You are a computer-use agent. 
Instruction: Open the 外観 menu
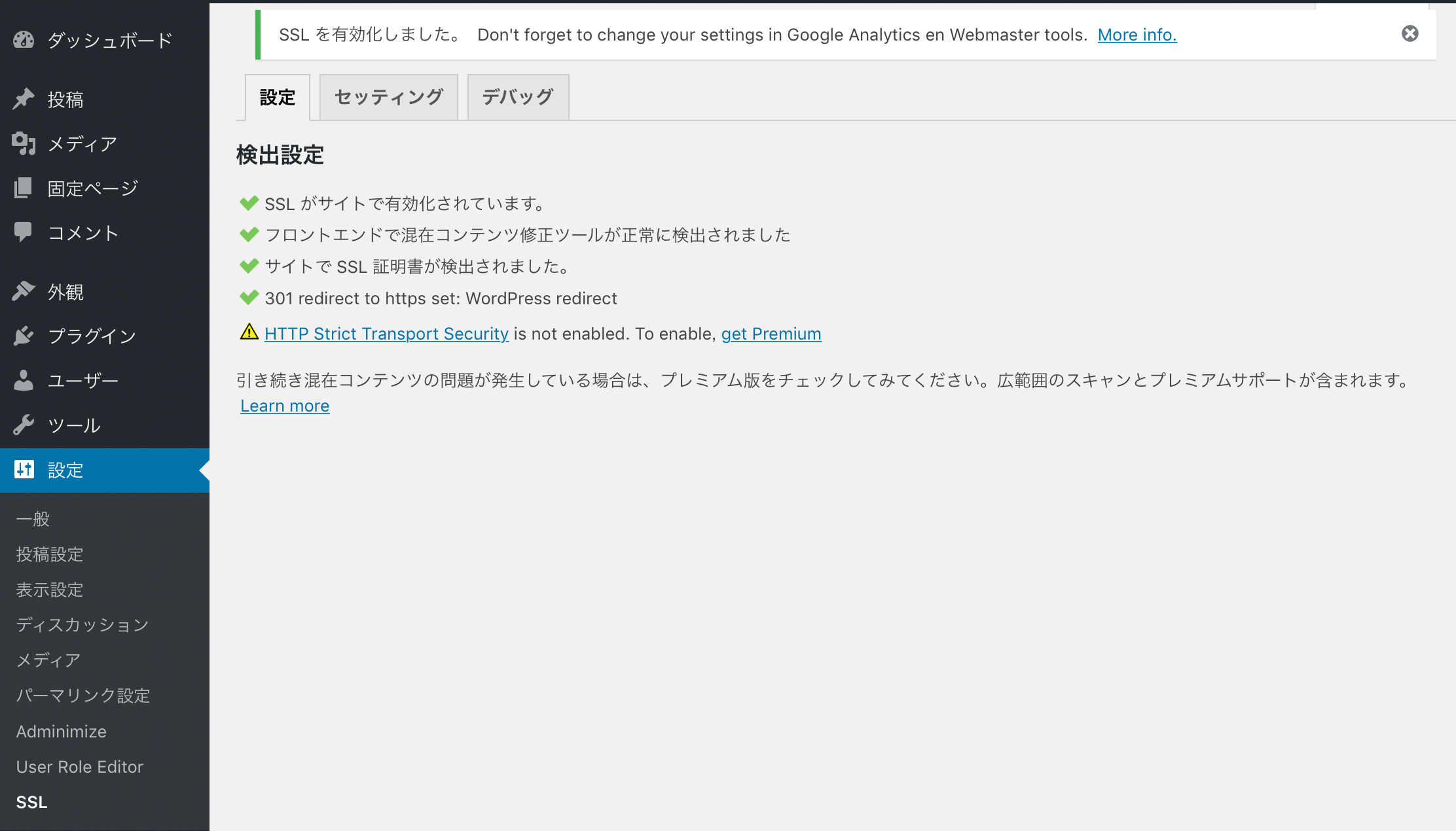[x=105, y=291]
